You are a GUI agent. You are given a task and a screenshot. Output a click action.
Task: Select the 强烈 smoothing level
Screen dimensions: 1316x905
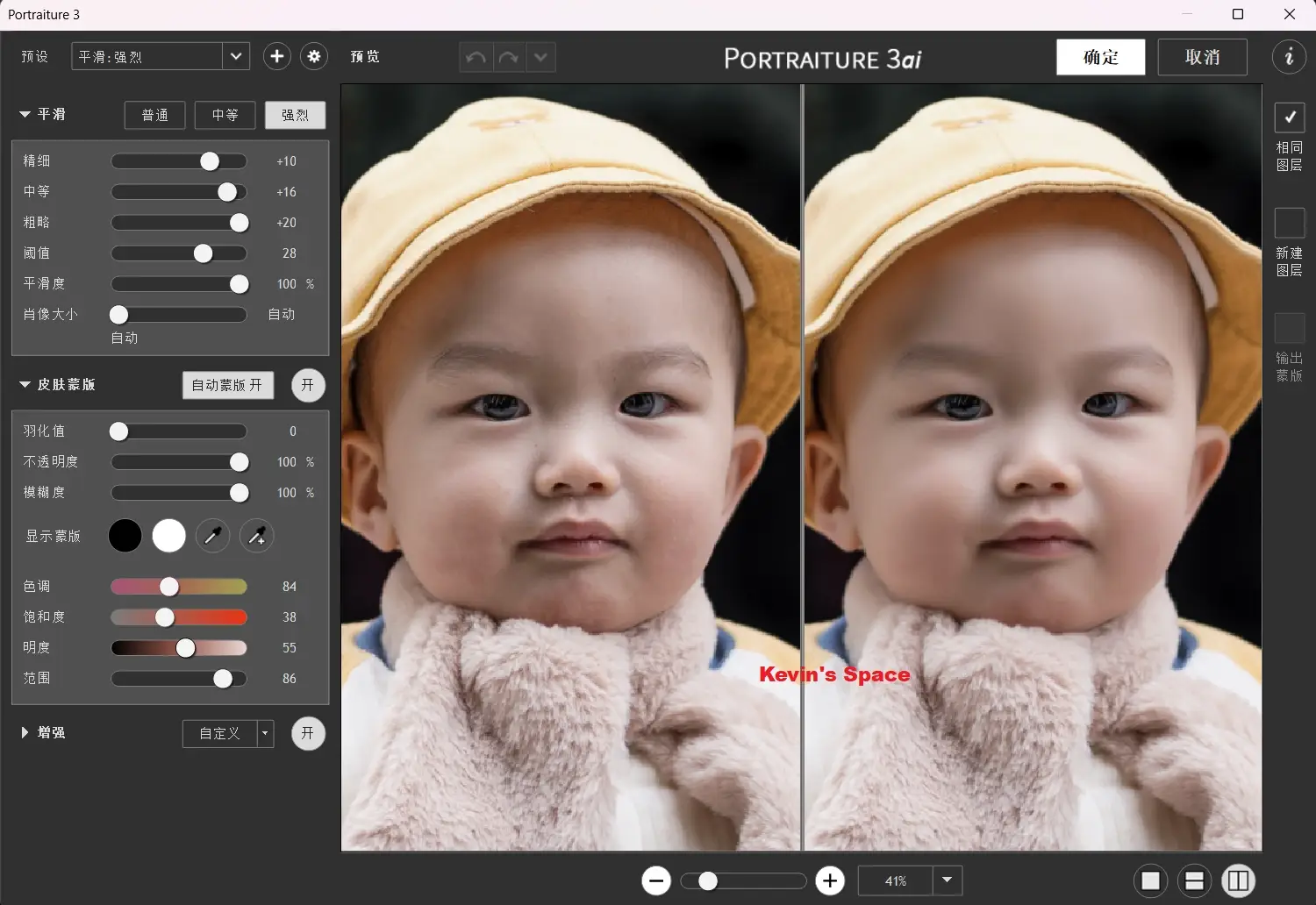pos(296,115)
